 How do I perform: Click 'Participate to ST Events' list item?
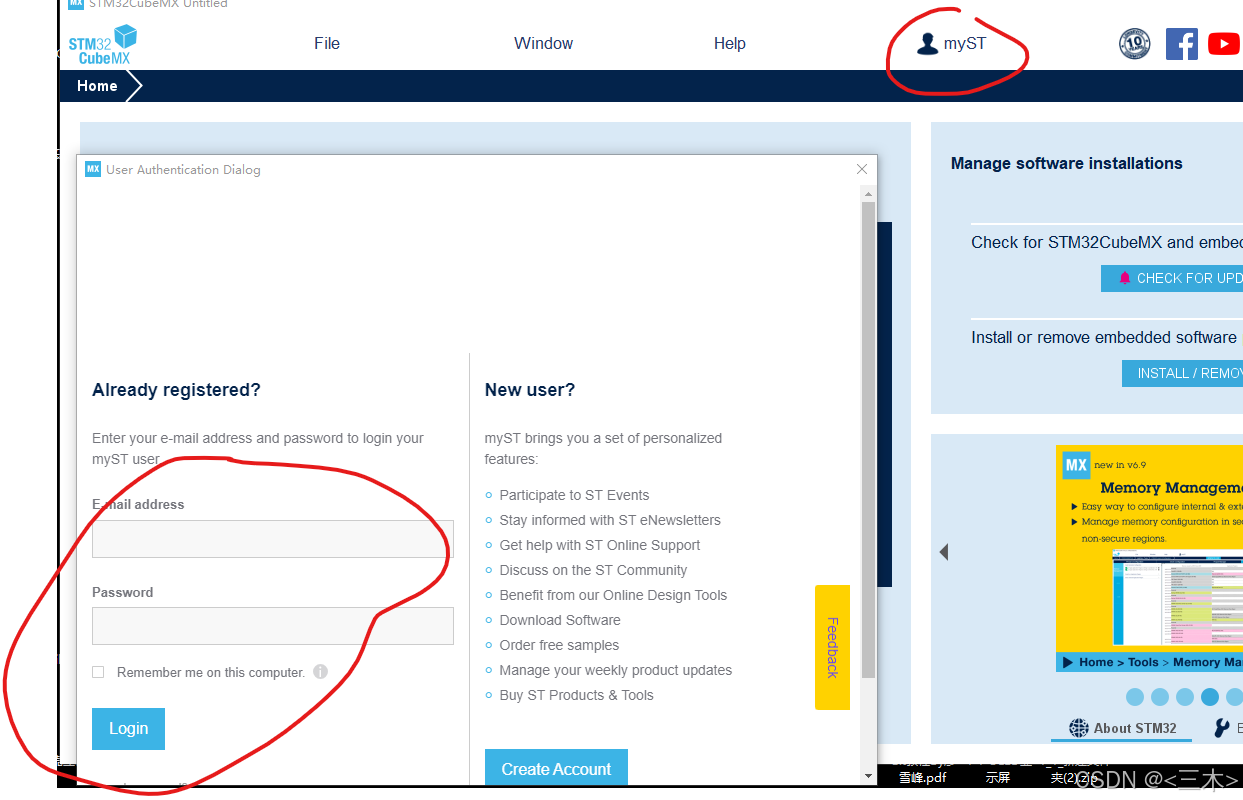tap(574, 495)
